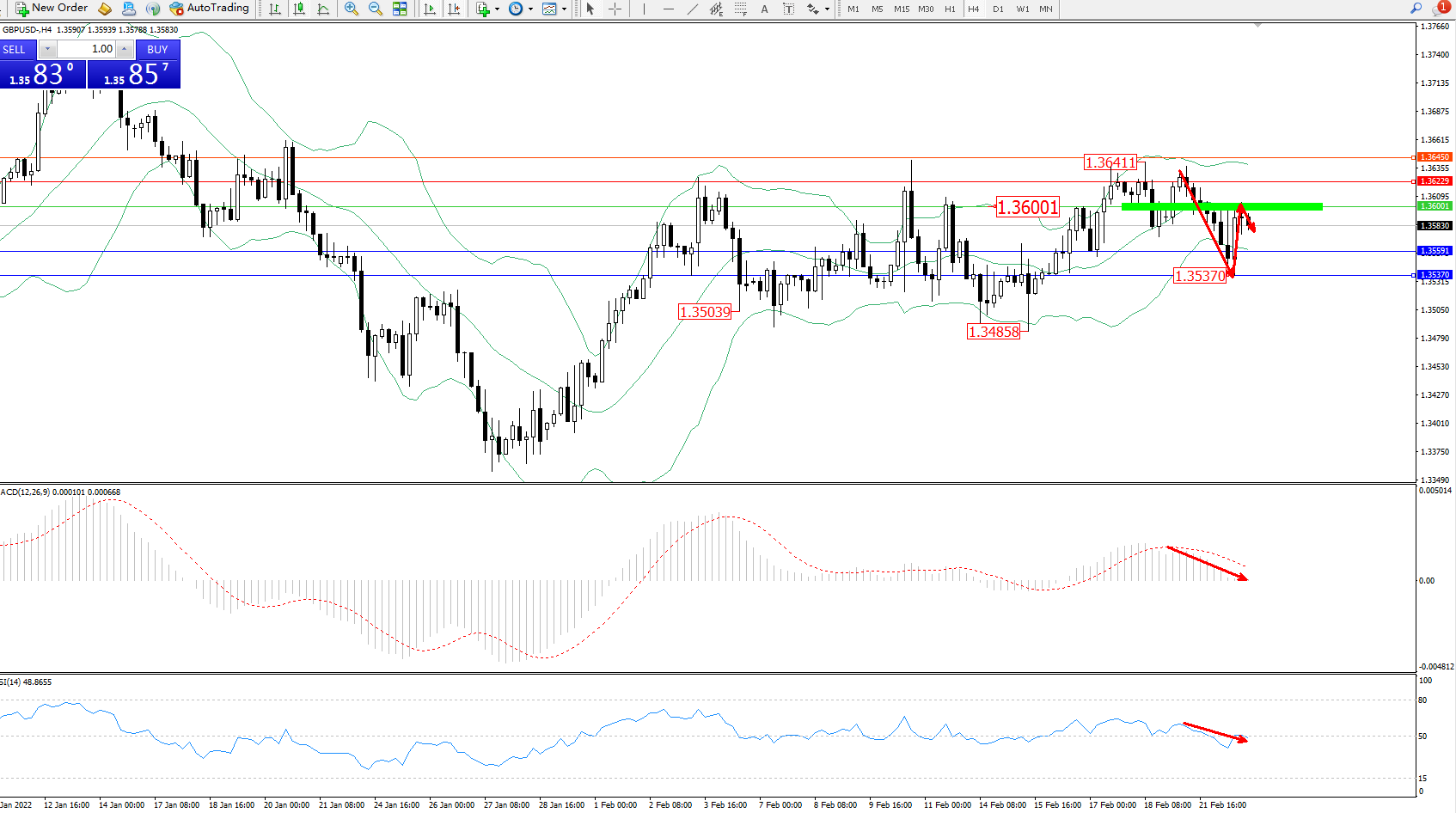Screen dimensions: 1456x813
Task: Zoom in on the chart
Action: (x=351, y=9)
